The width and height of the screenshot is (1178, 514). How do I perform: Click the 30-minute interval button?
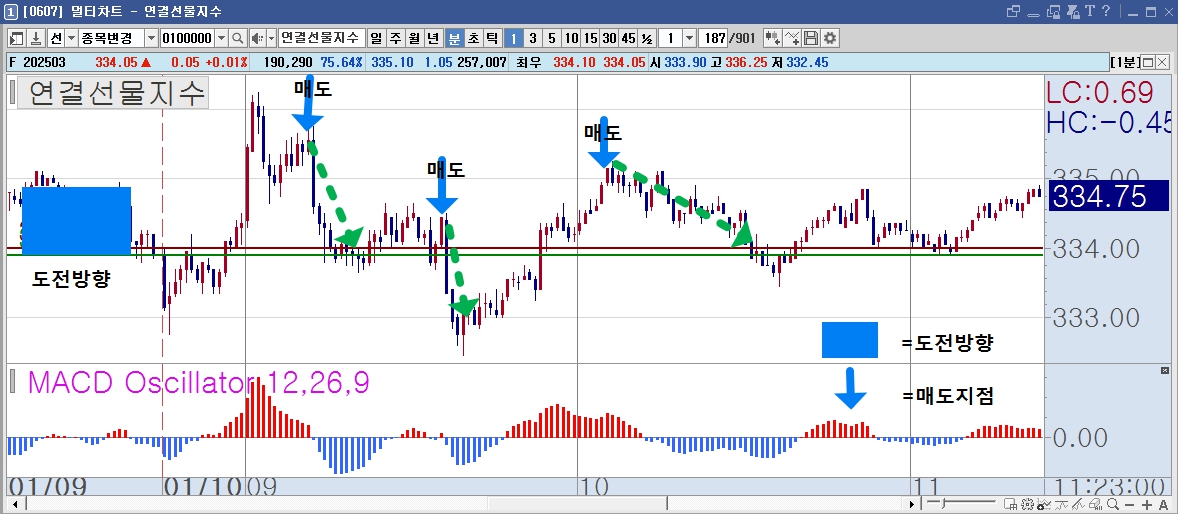609,38
